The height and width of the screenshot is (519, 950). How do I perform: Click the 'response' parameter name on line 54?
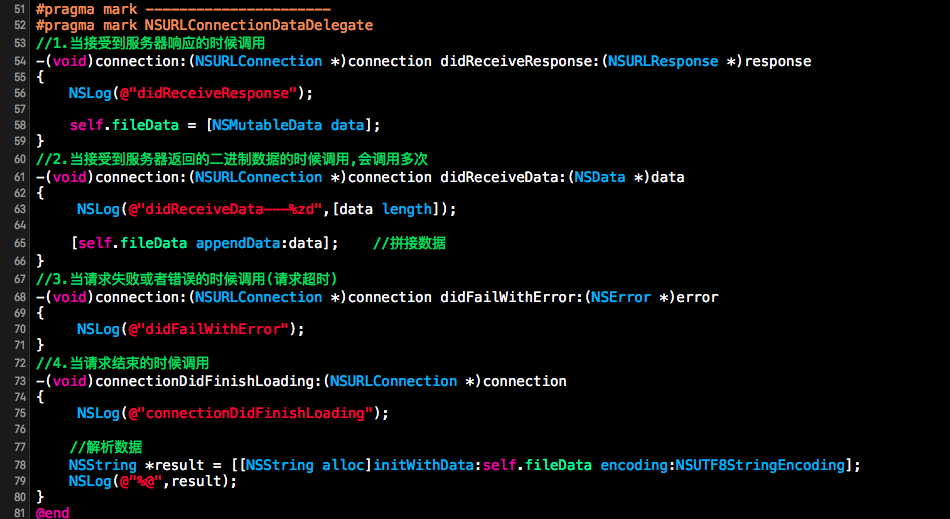pos(778,61)
